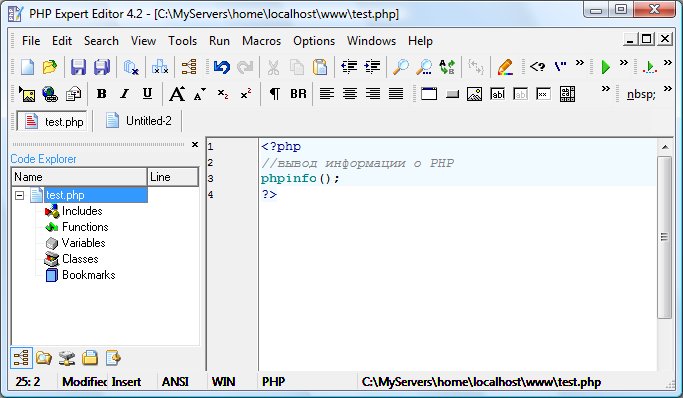Expand hidden HTML toolbar items chevron before nbsp;
The width and height of the screenshot is (683, 398).
(605, 89)
